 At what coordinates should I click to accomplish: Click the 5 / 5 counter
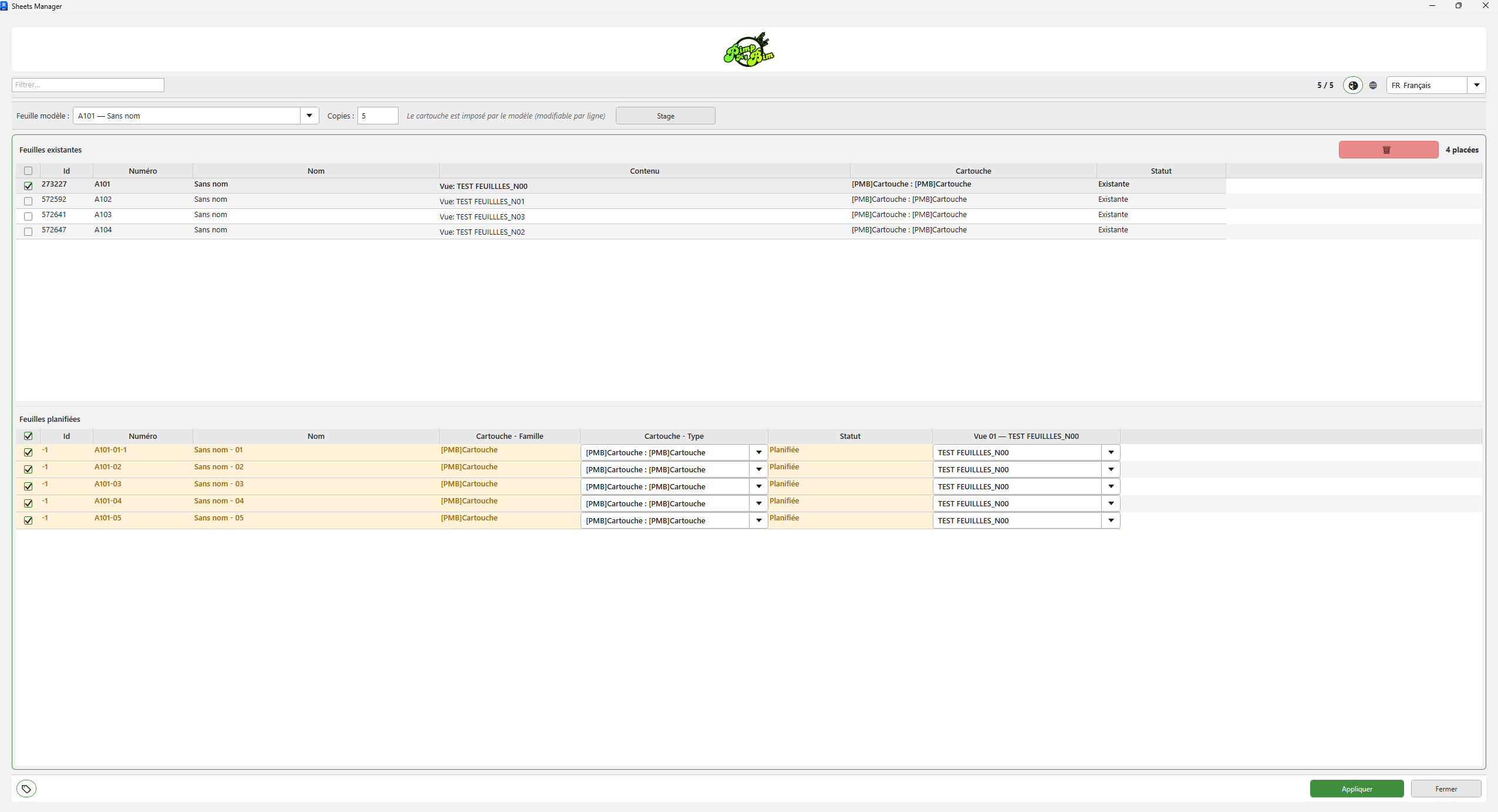1325,85
